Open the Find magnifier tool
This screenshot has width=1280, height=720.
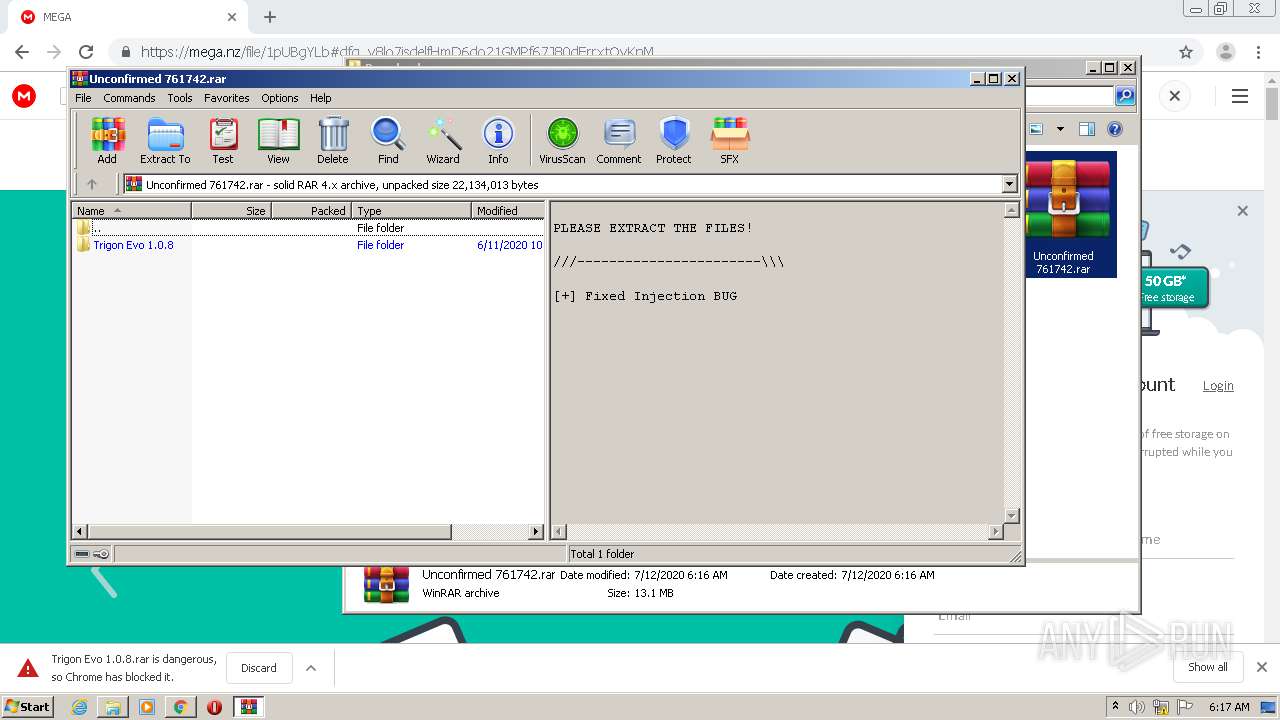tap(388, 140)
